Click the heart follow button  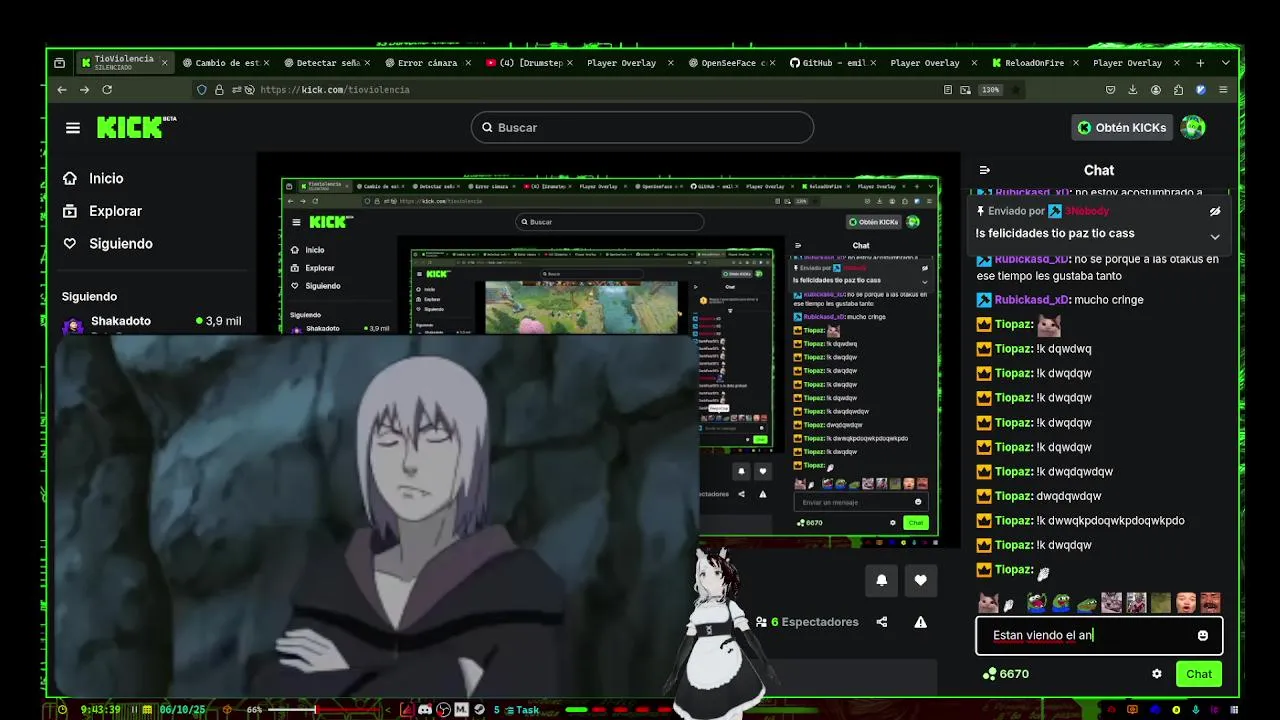pos(920,580)
